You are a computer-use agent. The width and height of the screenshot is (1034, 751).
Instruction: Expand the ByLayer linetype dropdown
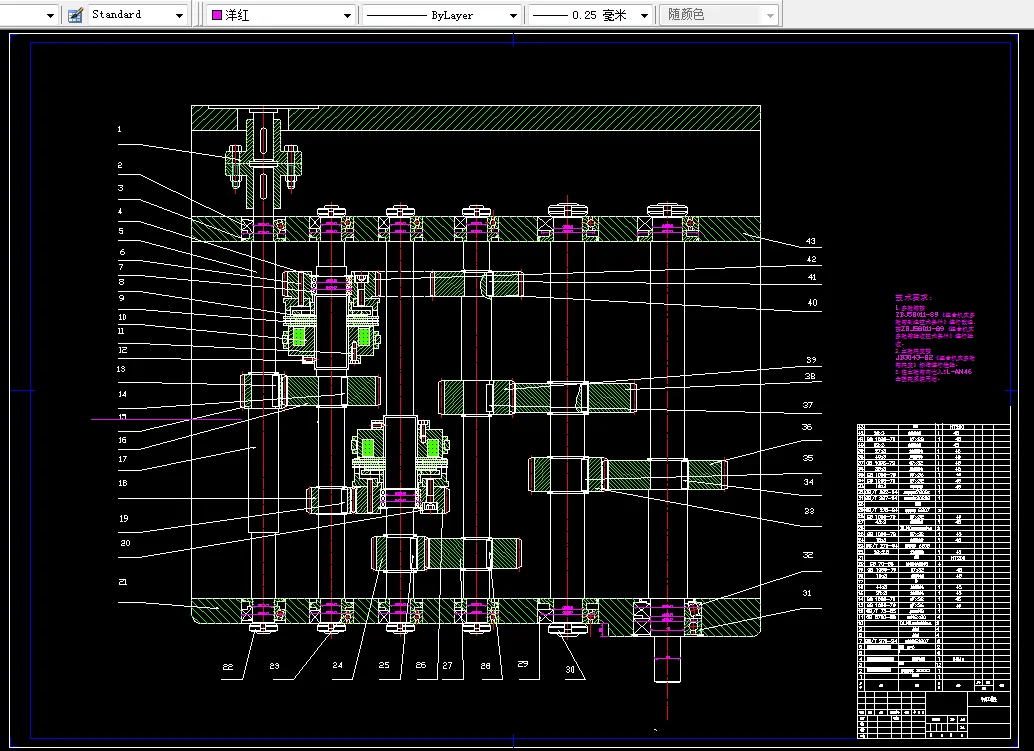[513, 15]
